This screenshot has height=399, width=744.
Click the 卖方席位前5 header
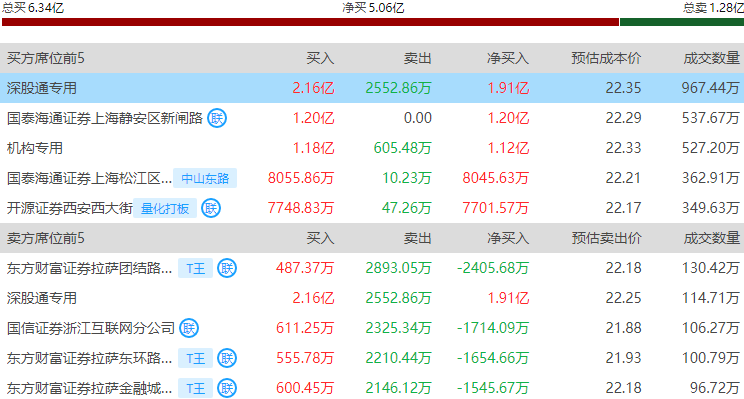pos(46,238)
